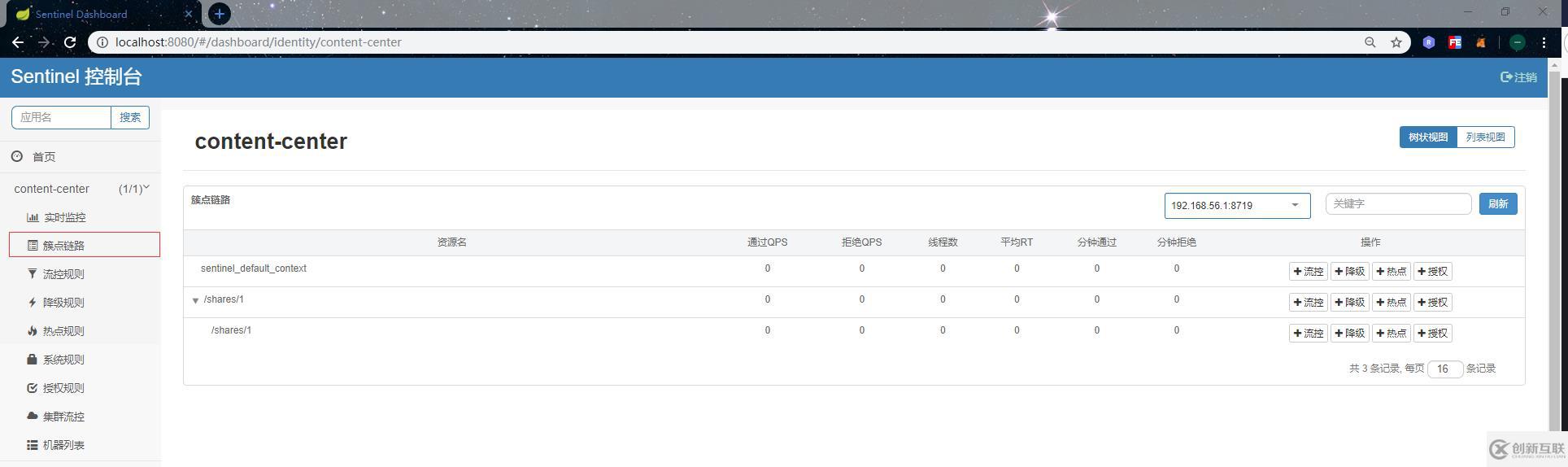The height and width of the screenshot is (467, 1568).
Task: Click the browser back arrow
Action: point(18,42)
